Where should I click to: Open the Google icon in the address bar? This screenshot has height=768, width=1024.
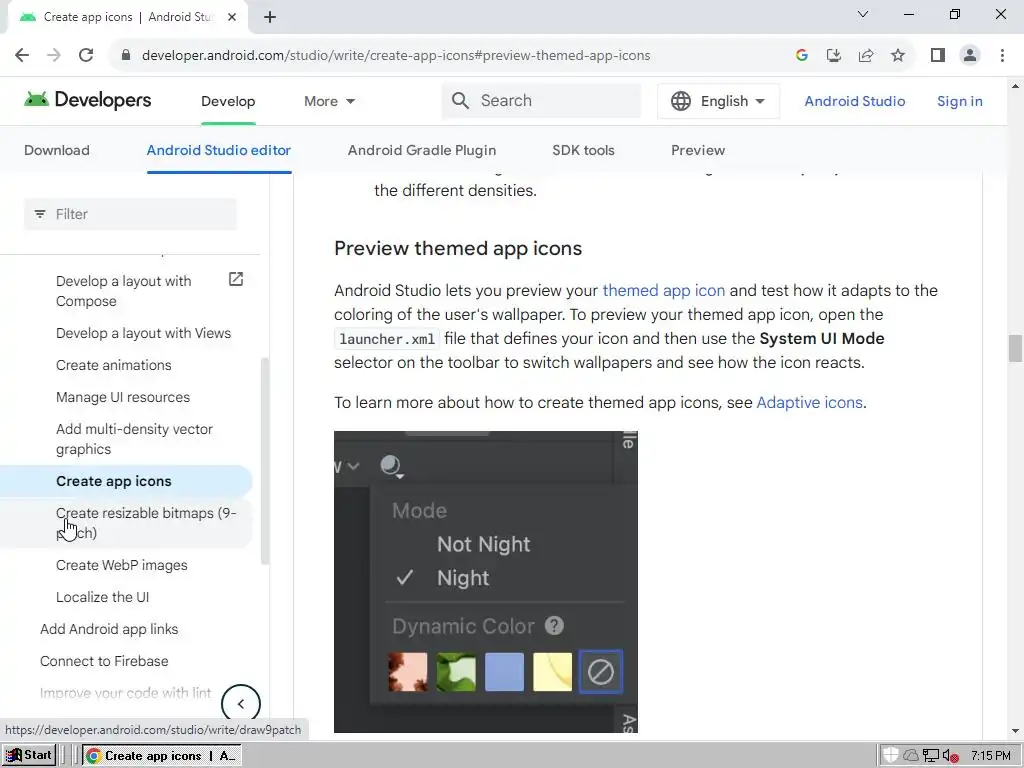pyautogui.click(x=802, y=55)
